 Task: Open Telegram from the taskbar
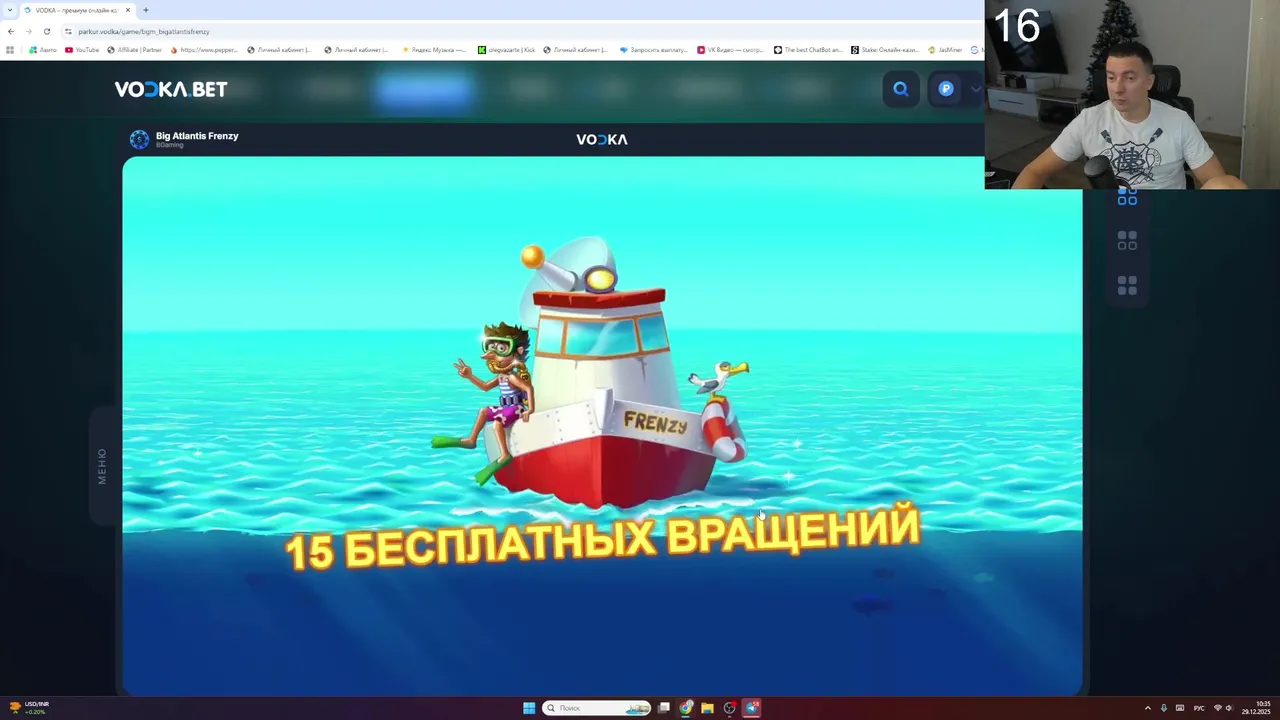[752, 708]
